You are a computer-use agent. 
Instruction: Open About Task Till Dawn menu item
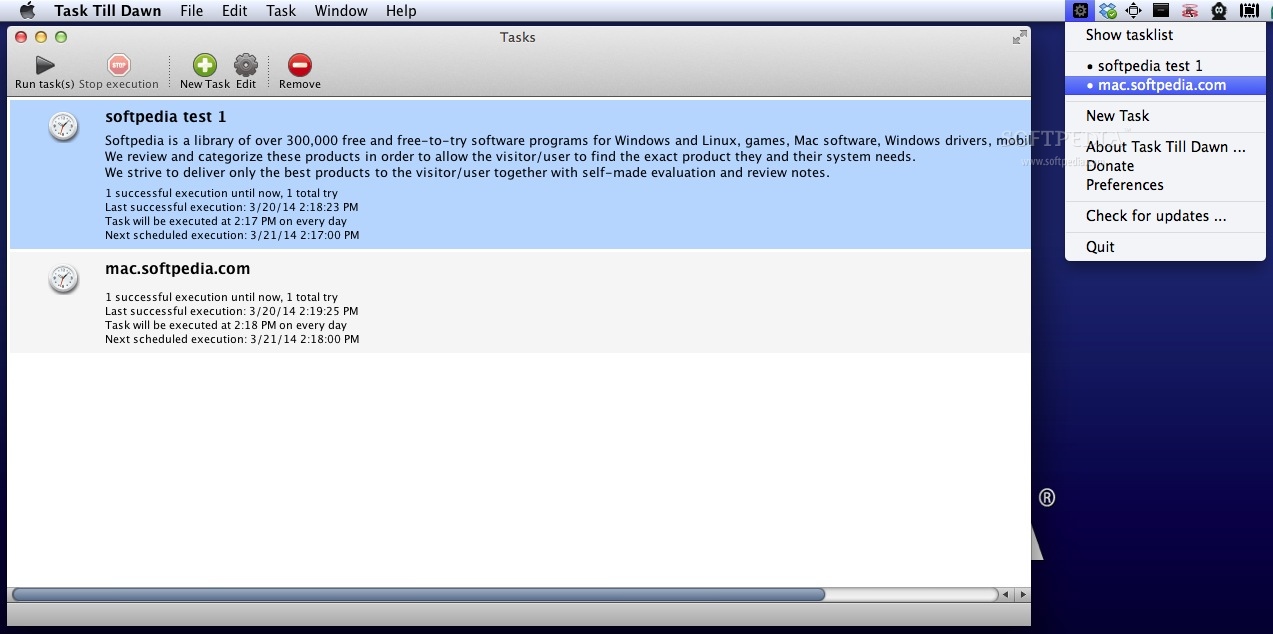pyautogui.click(x=1165, y=147)
